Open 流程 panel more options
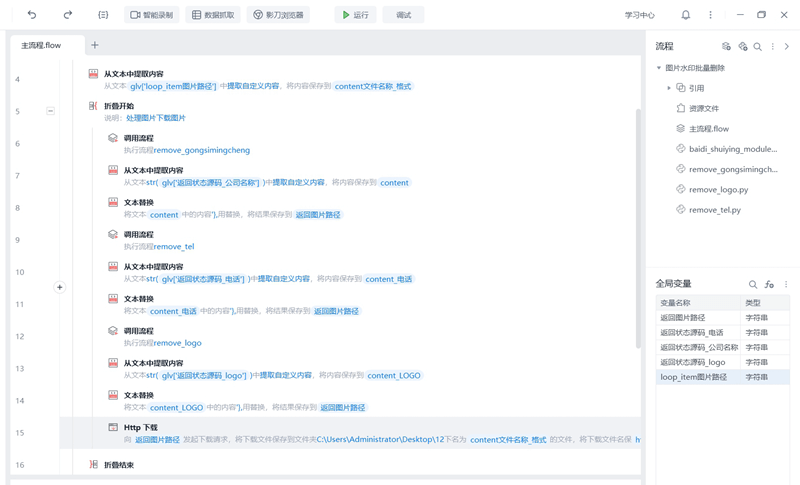 [x=772, y=46]
